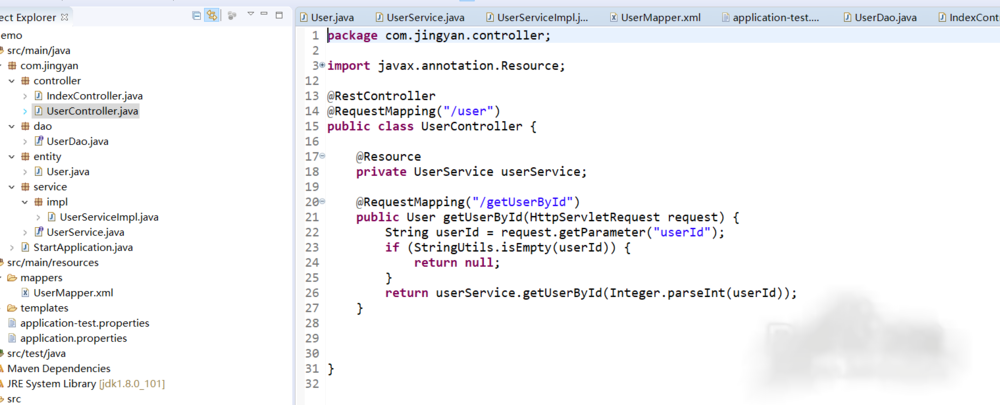Open the UserDao.java editor tab
Screen dimensions: 1000x405
(892, 17)
